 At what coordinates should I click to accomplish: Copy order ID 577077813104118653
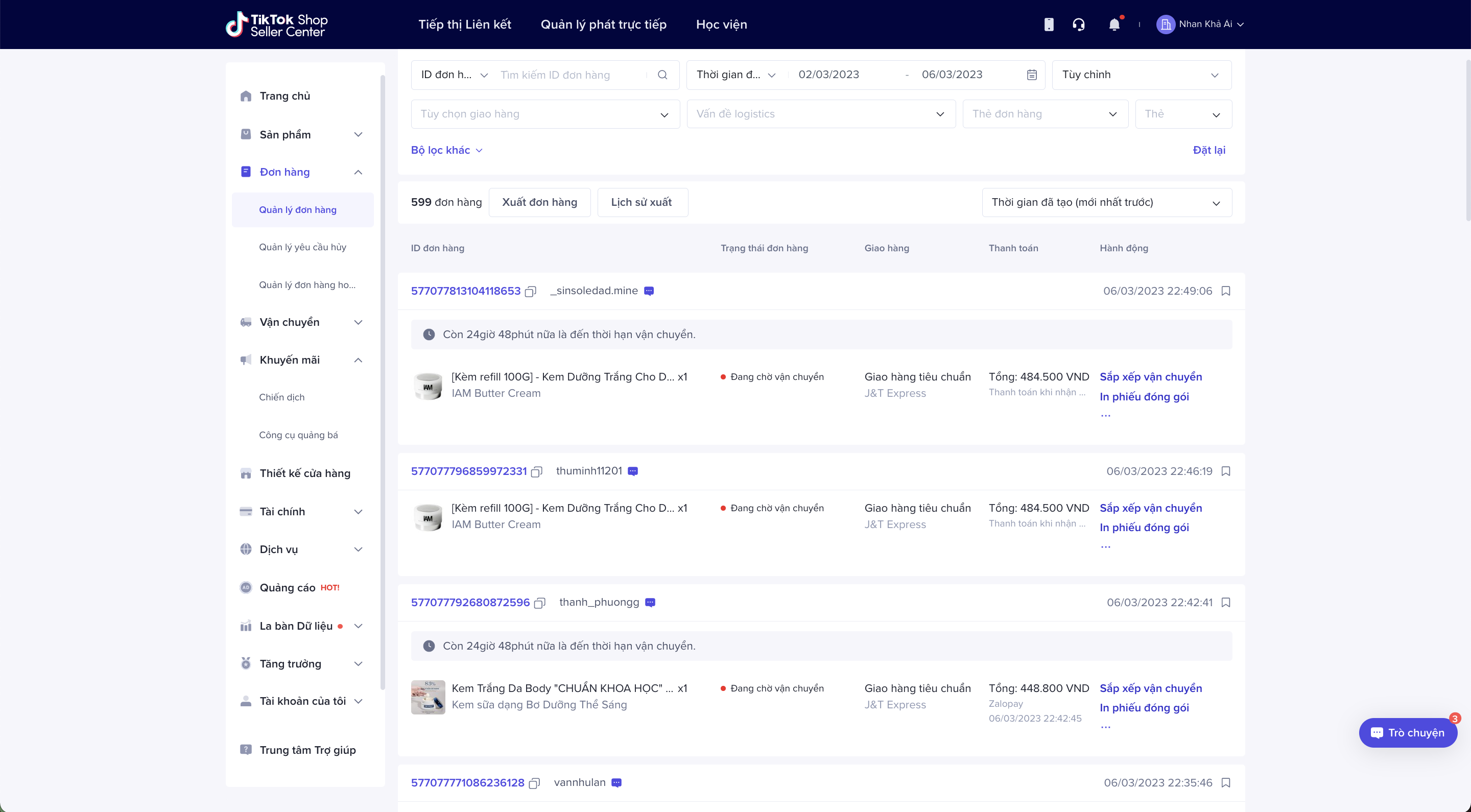tap(531, 292)
